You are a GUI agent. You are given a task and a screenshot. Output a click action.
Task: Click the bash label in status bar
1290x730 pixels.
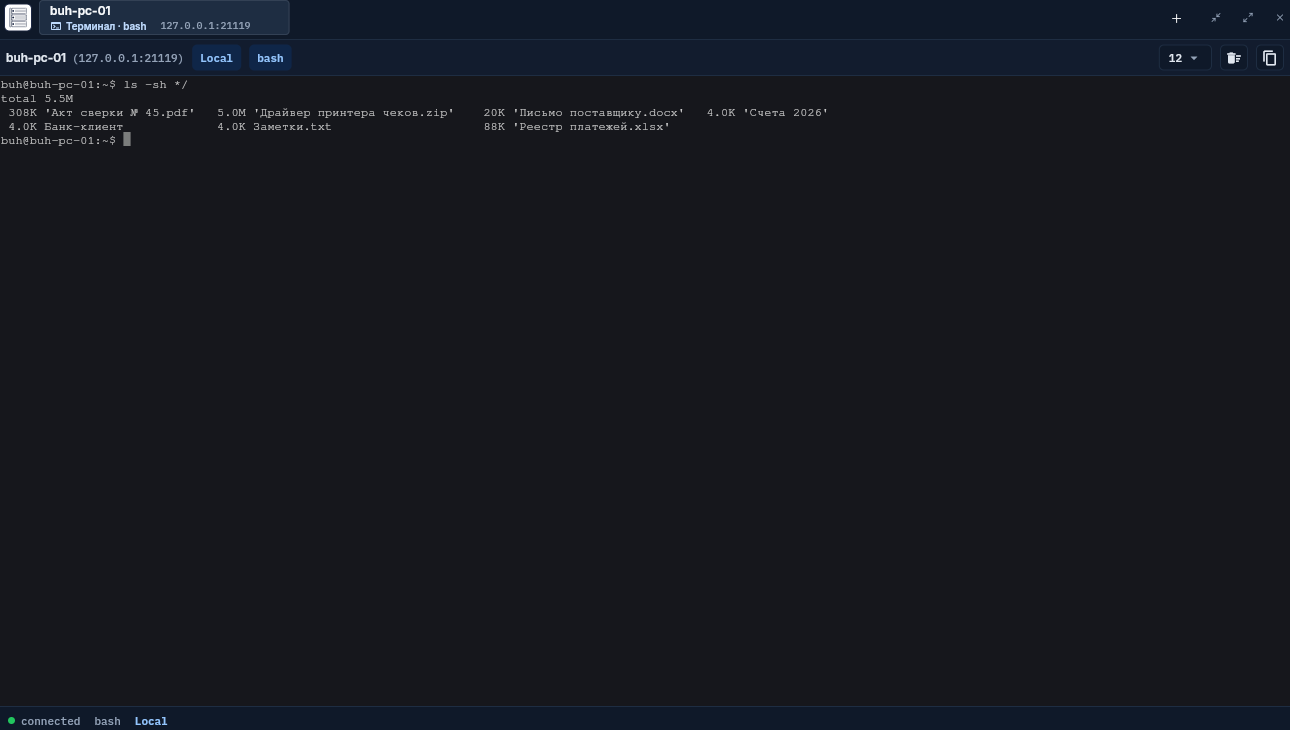click(107, 721)
